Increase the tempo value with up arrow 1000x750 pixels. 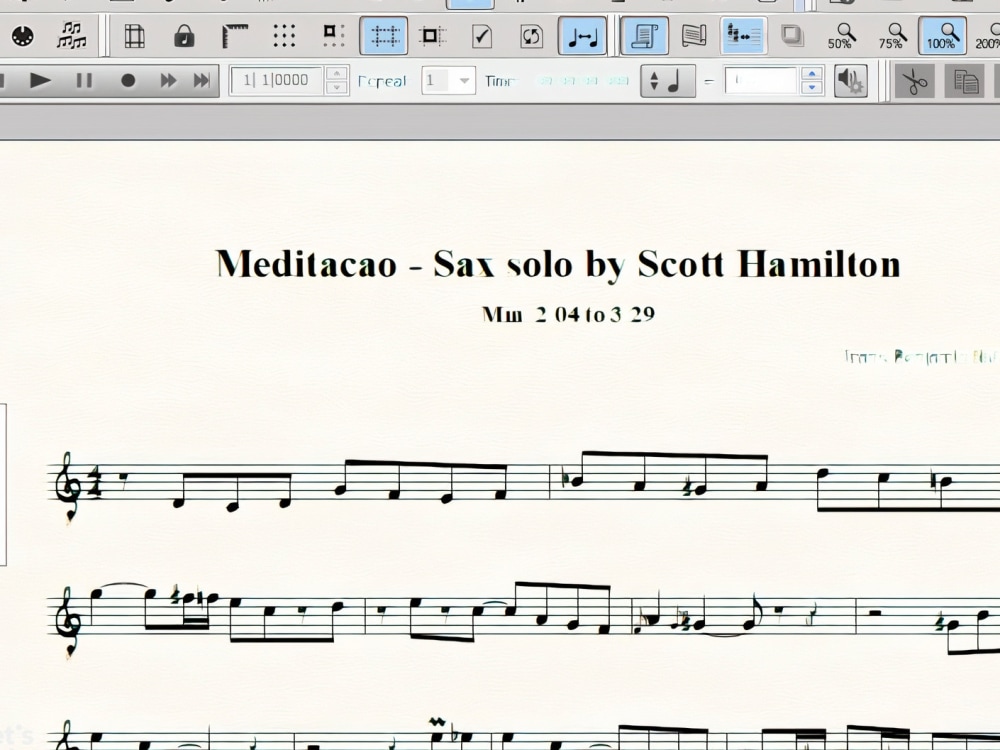click(x=811, y=74)
